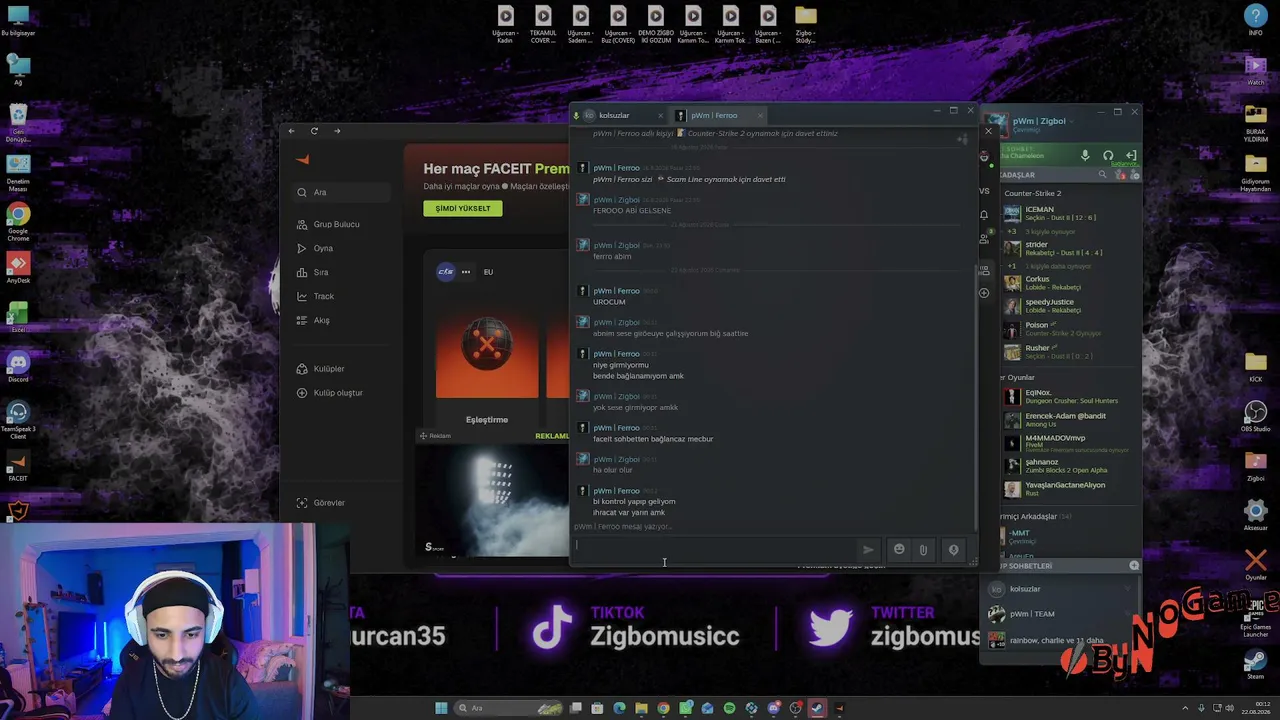Leave voice chat via the exit icon

pyautogui.click(x=1131, y=155)
